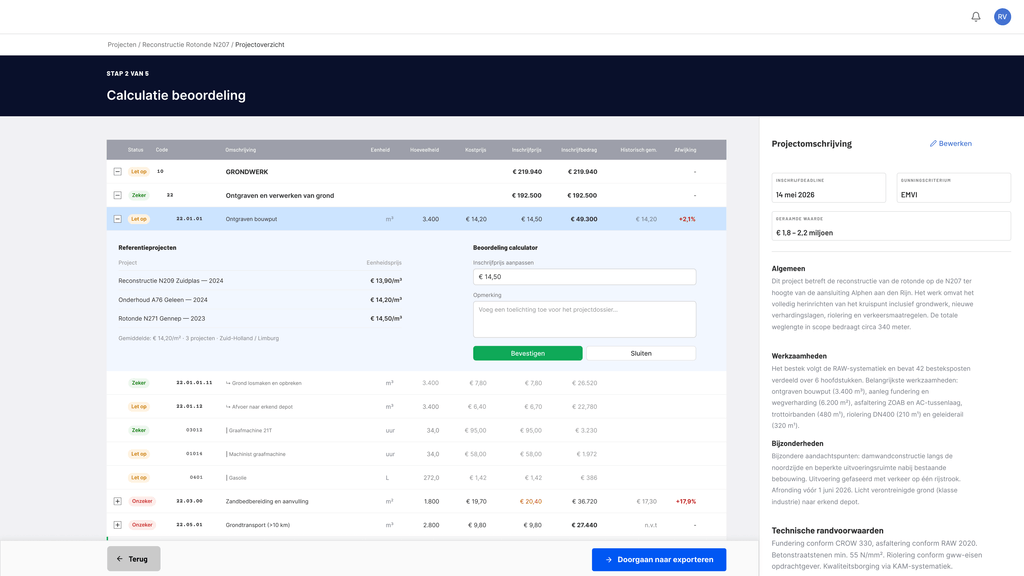Click the Inschrijfdeadline field 14 mei 2026
The height and width of the screenshot is (576, 1024).
829,188
